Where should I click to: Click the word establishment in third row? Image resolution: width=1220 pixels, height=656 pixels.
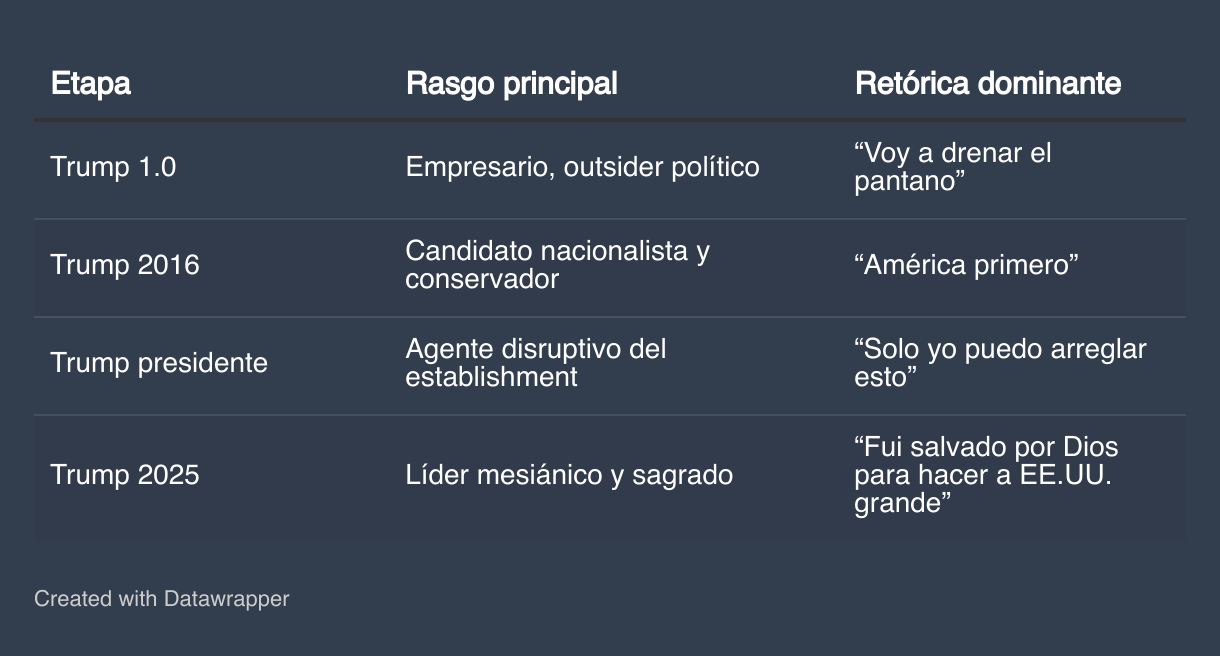[x=491, y=376]
